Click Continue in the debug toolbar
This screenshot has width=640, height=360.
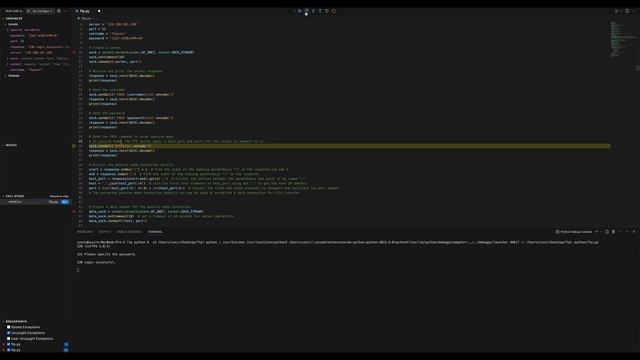(300, 11)
